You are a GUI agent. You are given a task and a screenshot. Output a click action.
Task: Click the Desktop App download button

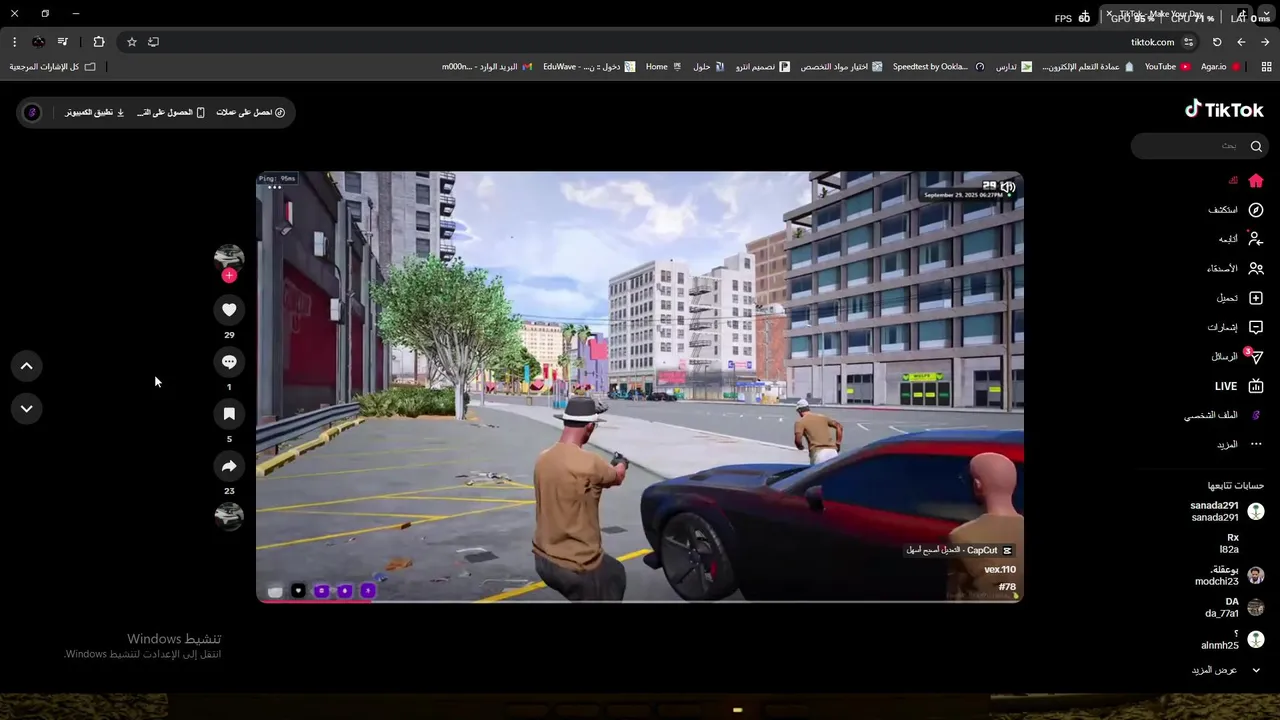click(95, 112)
